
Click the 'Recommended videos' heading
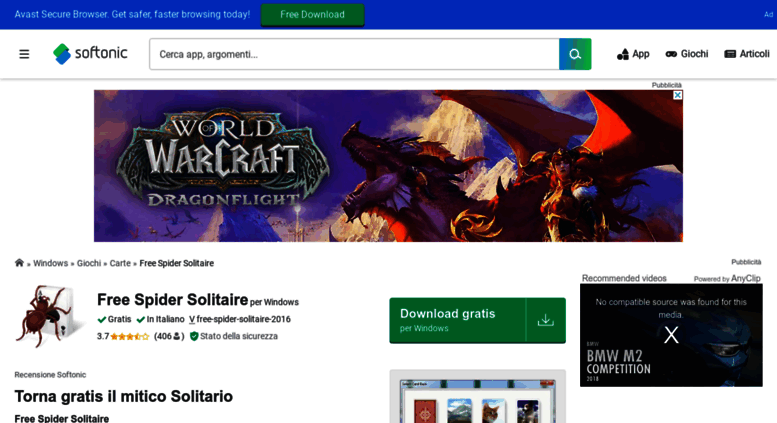tap(624, 278)
